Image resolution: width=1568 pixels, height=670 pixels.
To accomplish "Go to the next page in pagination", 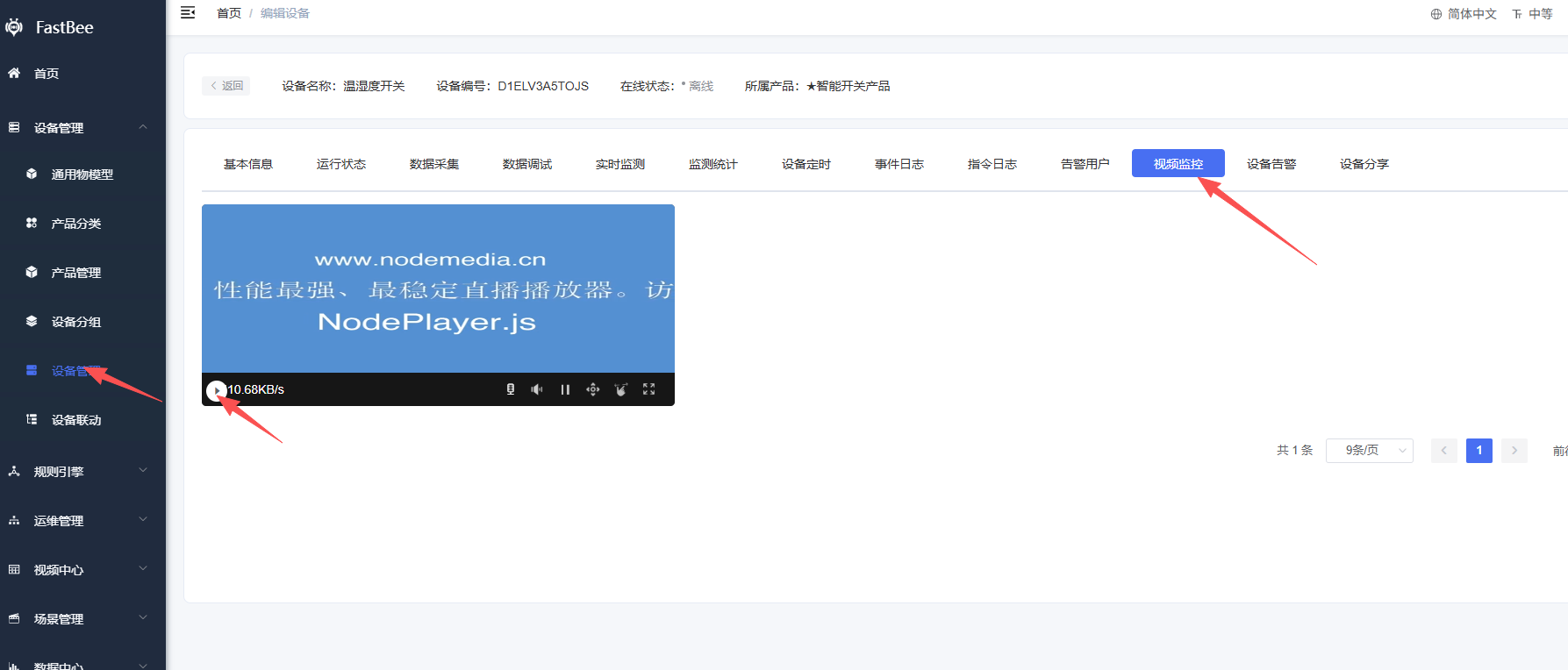I will pyautogui.click(x=1514, y=451).
